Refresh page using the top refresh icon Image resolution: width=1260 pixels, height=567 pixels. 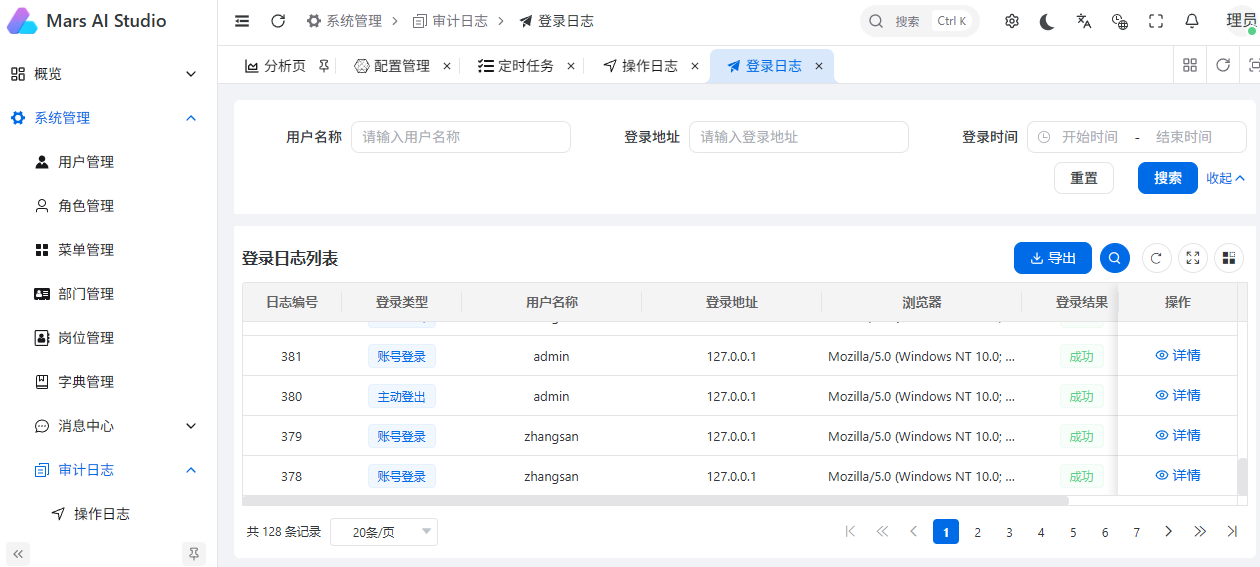[x=278, y=21]
